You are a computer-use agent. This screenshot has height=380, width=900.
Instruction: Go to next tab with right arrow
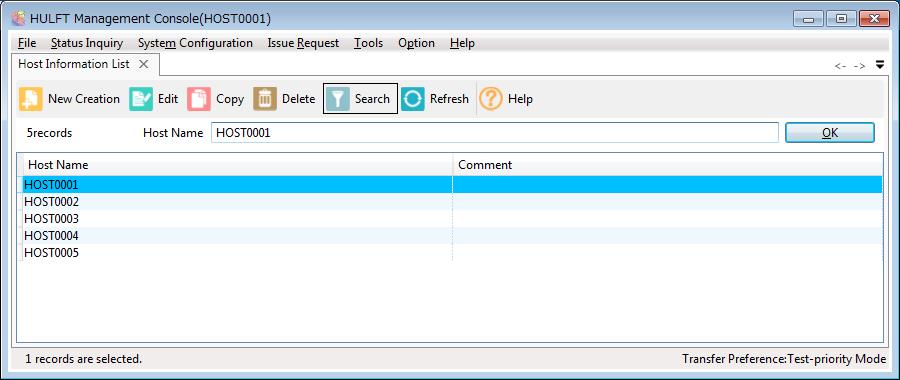pyautogui.click(x=859, y=66)
